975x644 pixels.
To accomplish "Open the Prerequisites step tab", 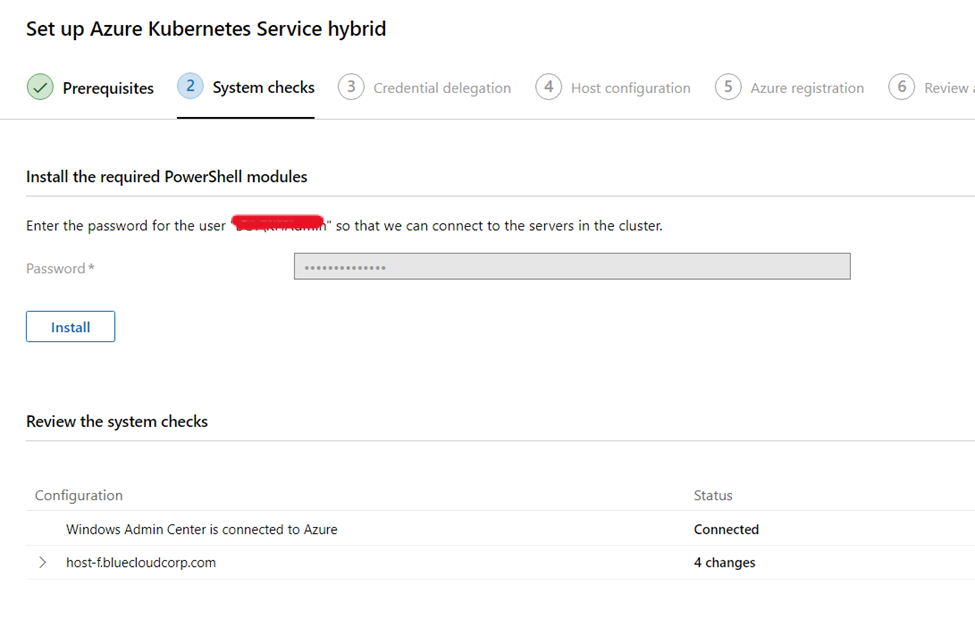I will coord(91,88).
